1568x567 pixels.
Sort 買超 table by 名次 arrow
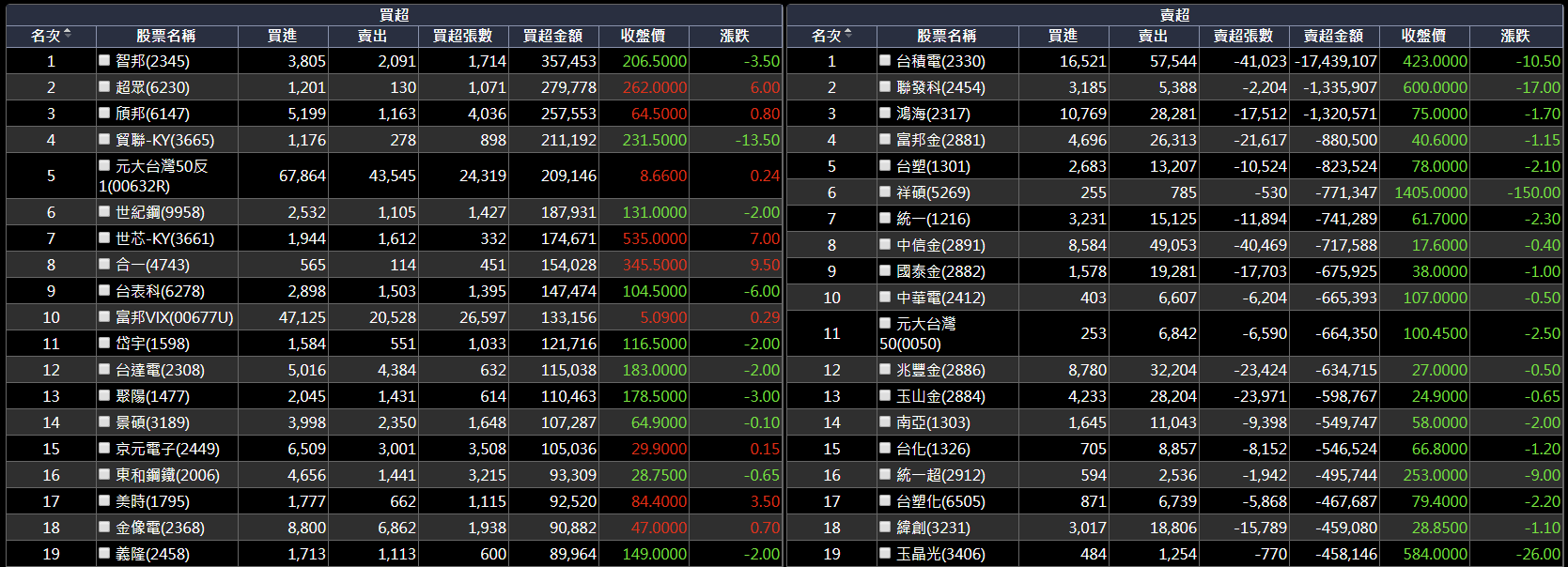click(x=68, y=35)
